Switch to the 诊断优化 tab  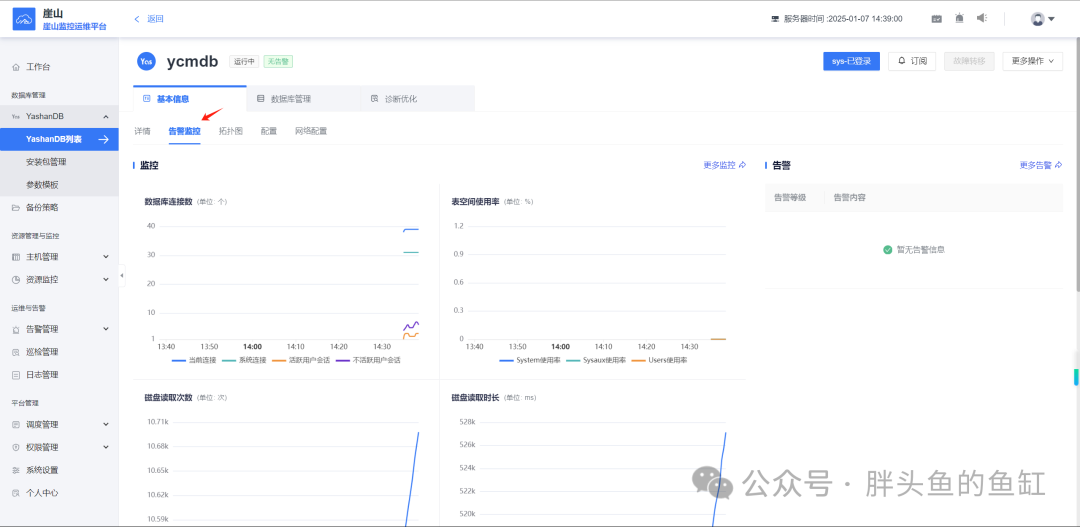tap(417, 99)
